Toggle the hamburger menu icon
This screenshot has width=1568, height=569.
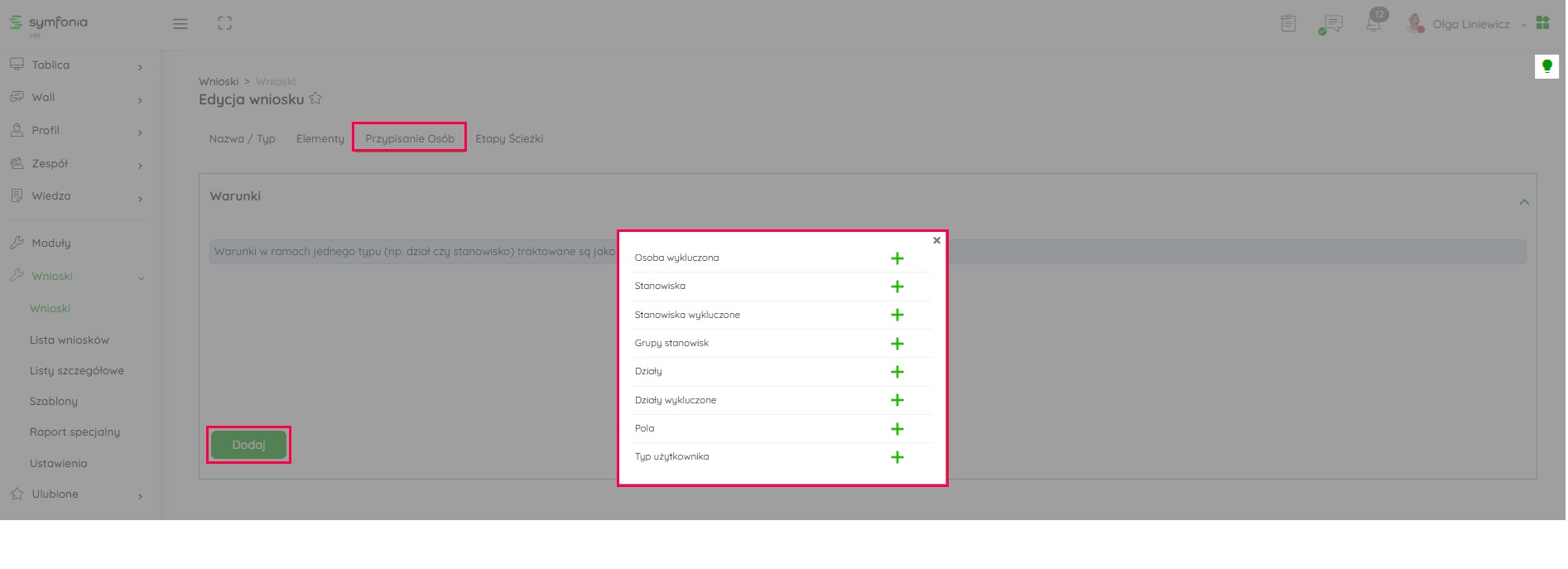(x=180, y=24)
